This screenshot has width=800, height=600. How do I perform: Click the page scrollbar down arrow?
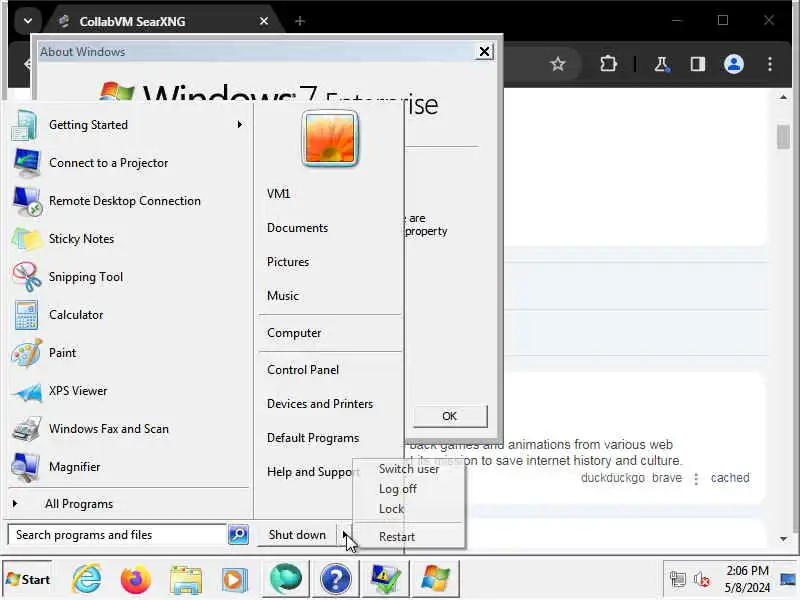[x=783, y=539]
